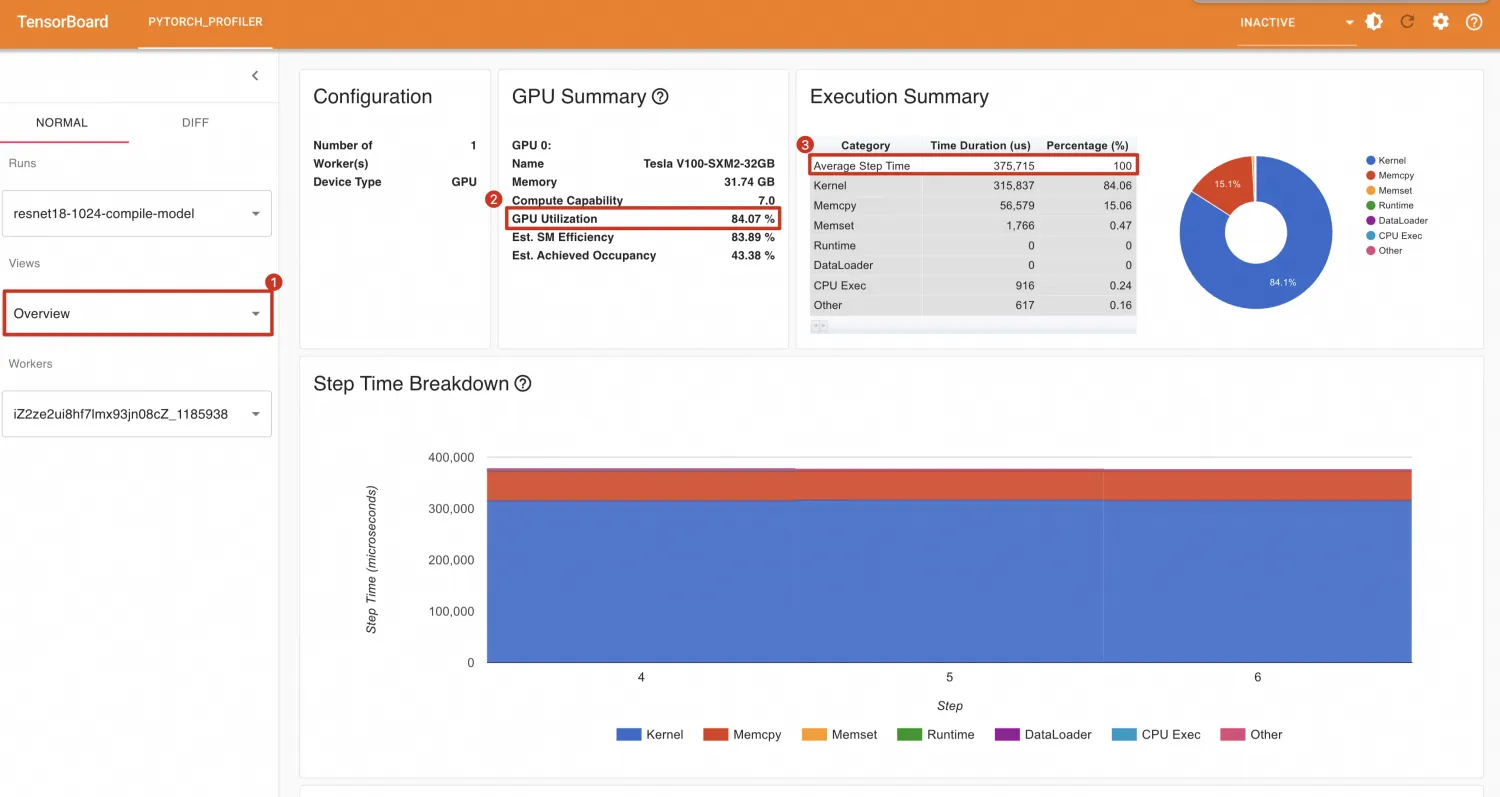Toggle Memset series in chart legend

pyautogui.click(x=839, y=734)
